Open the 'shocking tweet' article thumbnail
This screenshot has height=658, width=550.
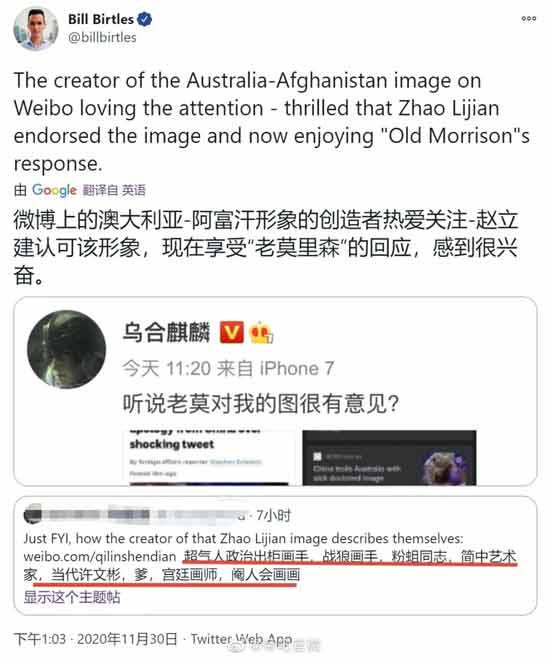point(209,458)
